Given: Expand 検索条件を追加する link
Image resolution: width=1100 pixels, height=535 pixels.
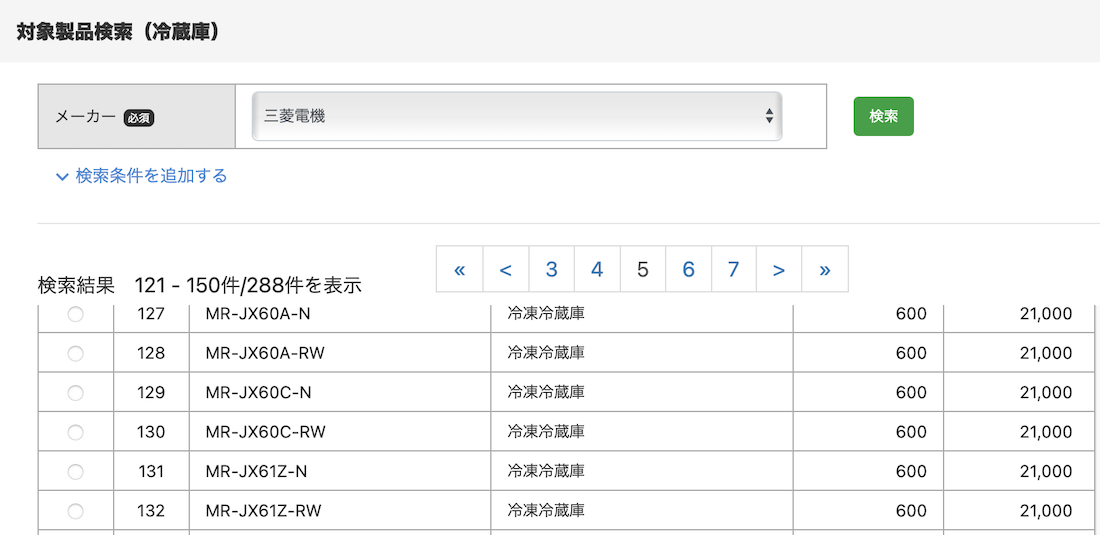Looking at the screenshot, I should tap(142, 176).
